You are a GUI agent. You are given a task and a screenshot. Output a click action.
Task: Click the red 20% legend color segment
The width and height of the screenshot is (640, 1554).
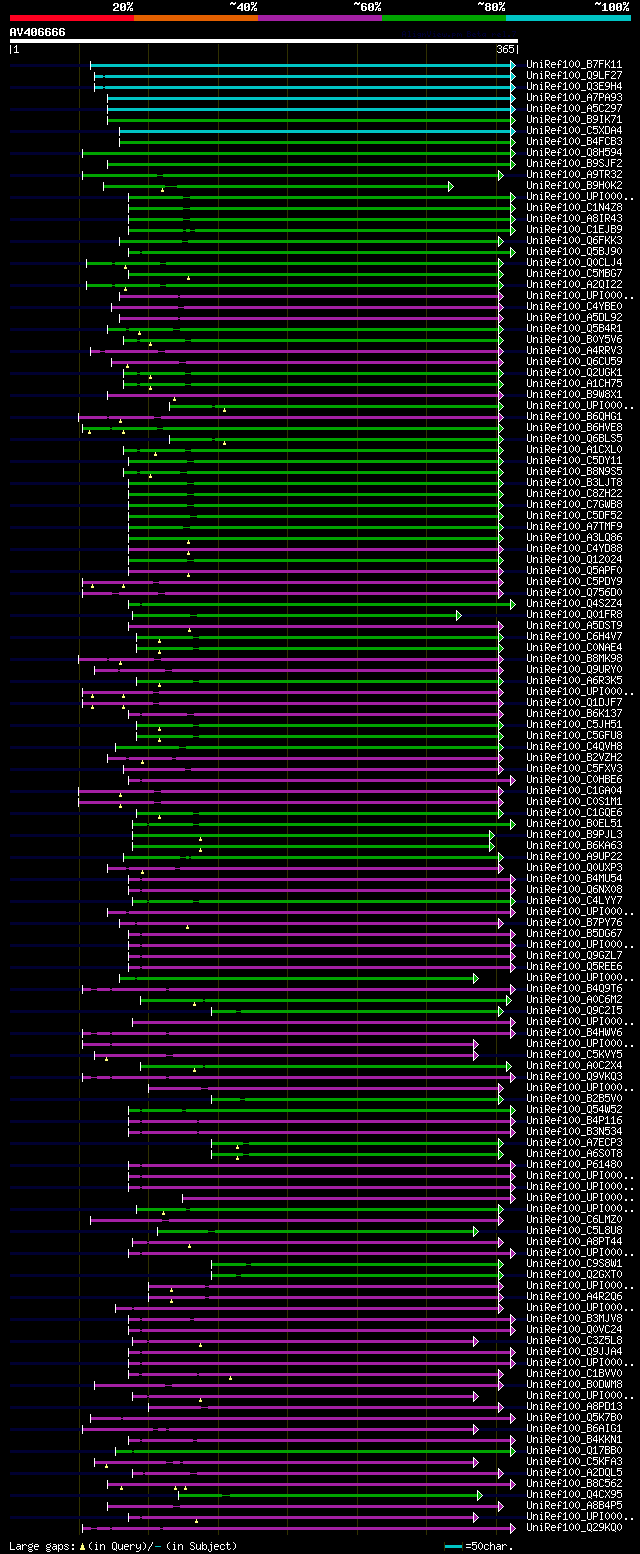click(x=72, y=18)
